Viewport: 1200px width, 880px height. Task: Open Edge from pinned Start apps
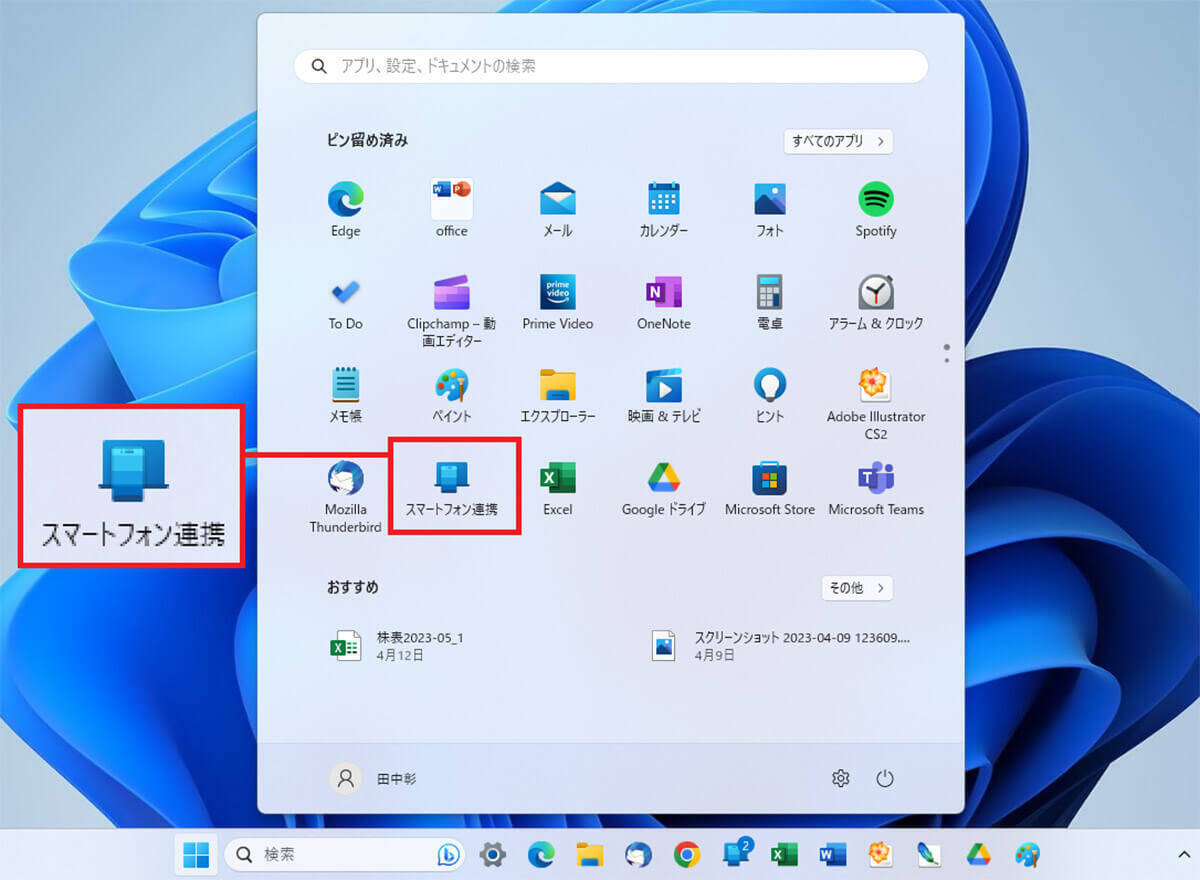click(345, 208)
